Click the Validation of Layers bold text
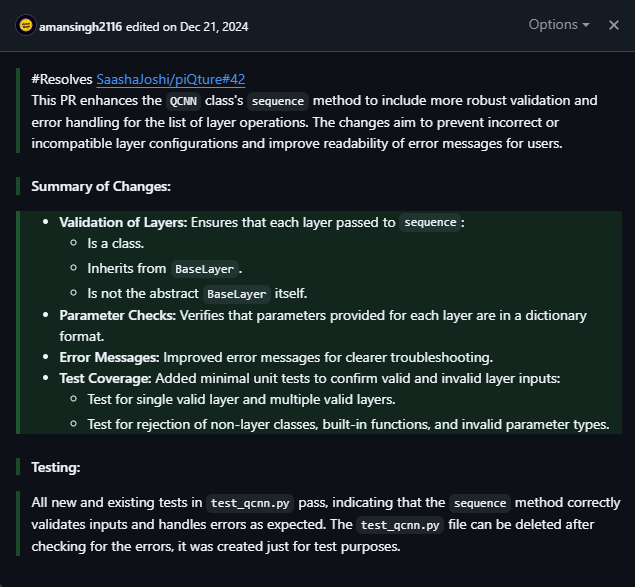Image resolution: width=635 pixels, height=587 pixels. (x=123, y=222)
